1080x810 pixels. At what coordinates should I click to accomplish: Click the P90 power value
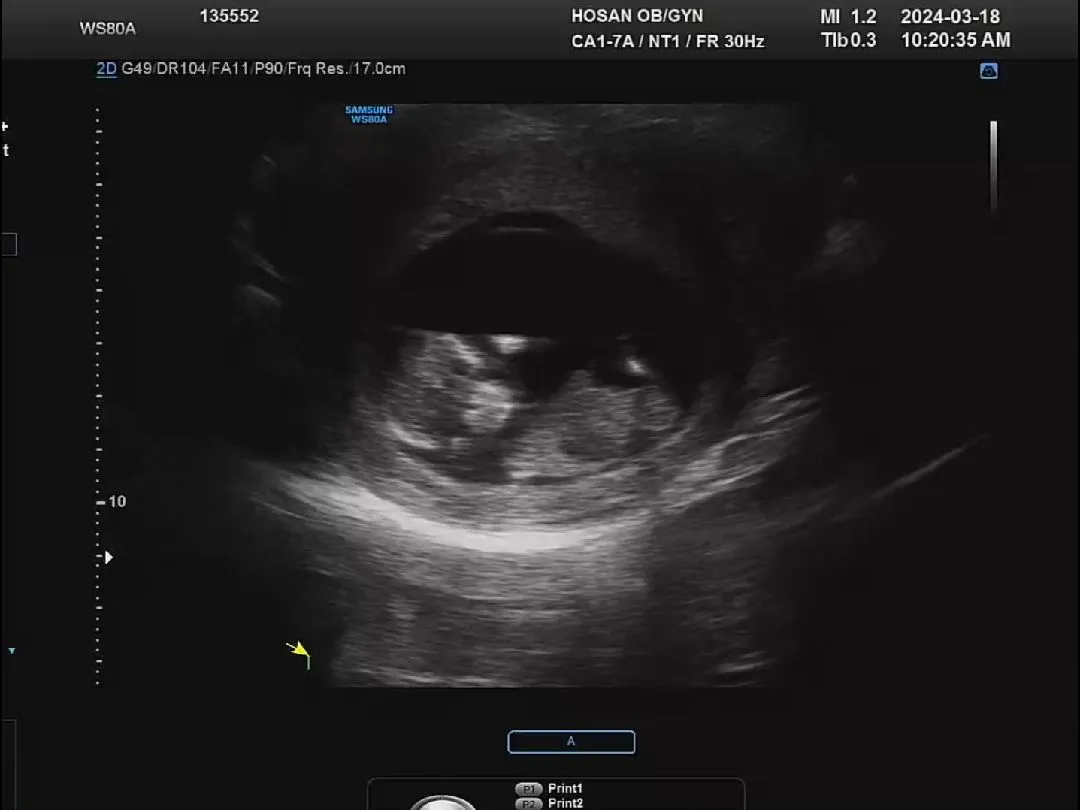tap(269, 69)
